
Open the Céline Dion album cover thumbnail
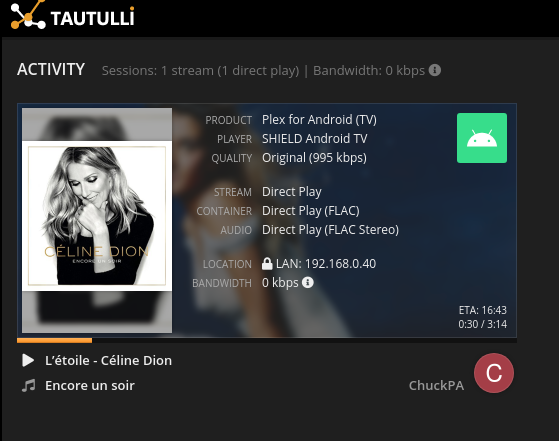97,220
